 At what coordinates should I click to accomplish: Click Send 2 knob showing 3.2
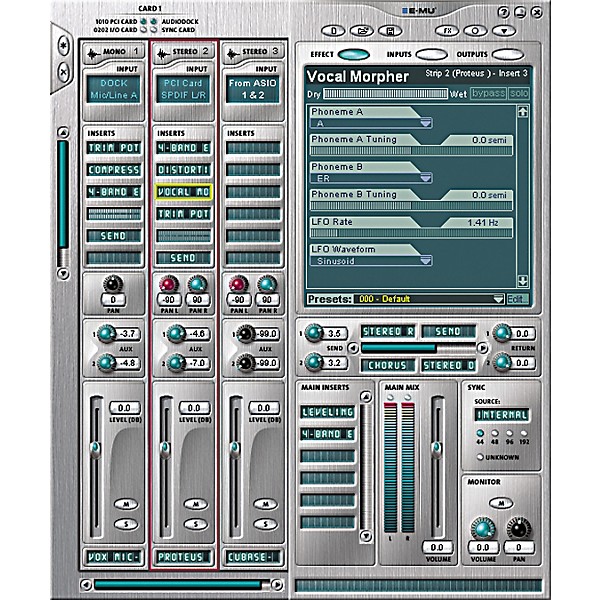(313, 362)
